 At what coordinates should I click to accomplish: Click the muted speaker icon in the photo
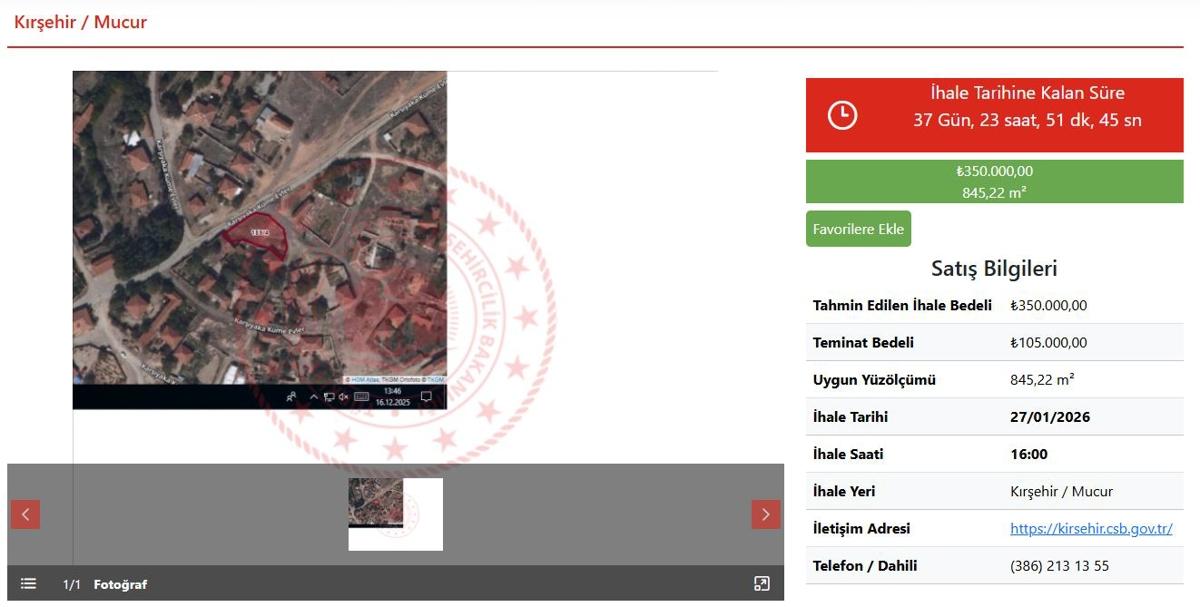click(x=343, y=397)
